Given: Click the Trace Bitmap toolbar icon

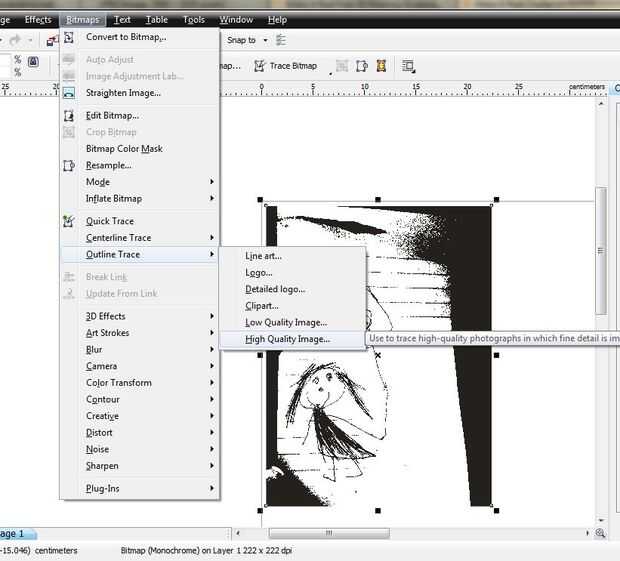Looking at the screenshot, I should point(260,66).
